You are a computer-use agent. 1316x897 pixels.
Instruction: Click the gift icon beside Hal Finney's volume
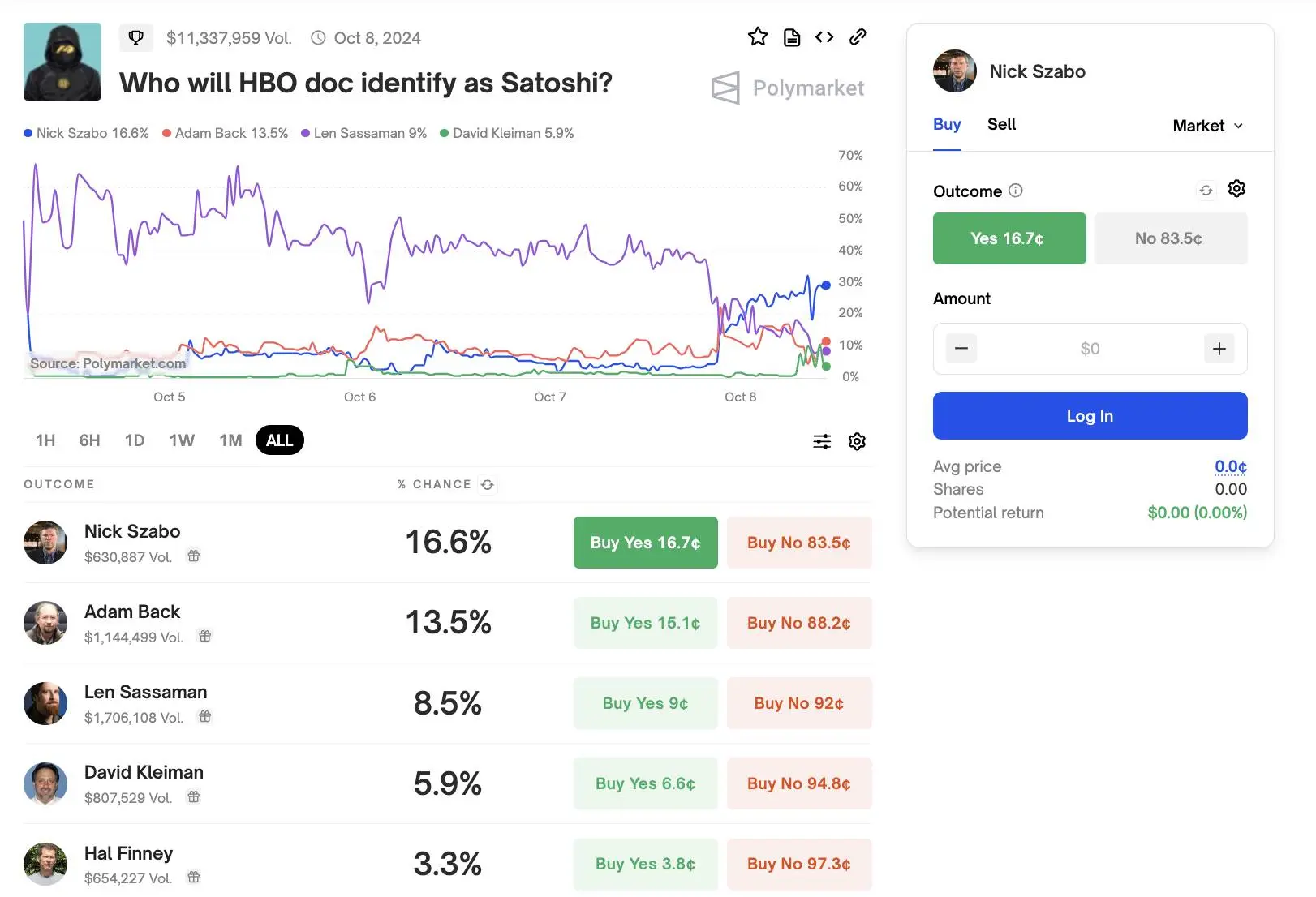tap(193, 878)
